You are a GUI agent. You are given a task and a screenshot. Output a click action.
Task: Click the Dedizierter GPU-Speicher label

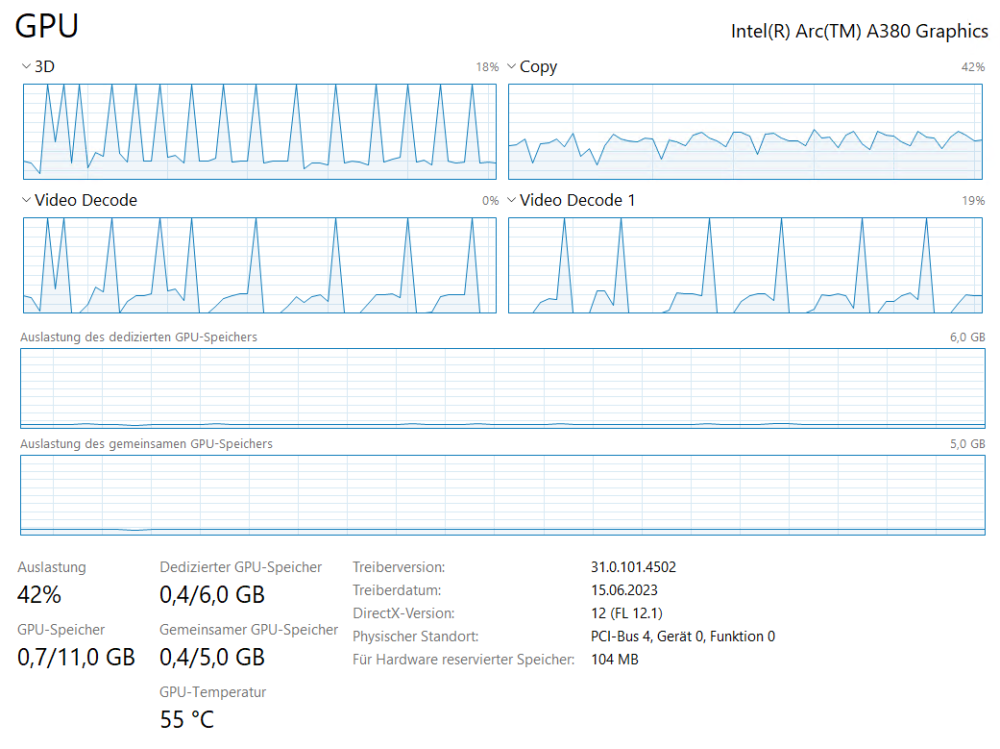240,567
